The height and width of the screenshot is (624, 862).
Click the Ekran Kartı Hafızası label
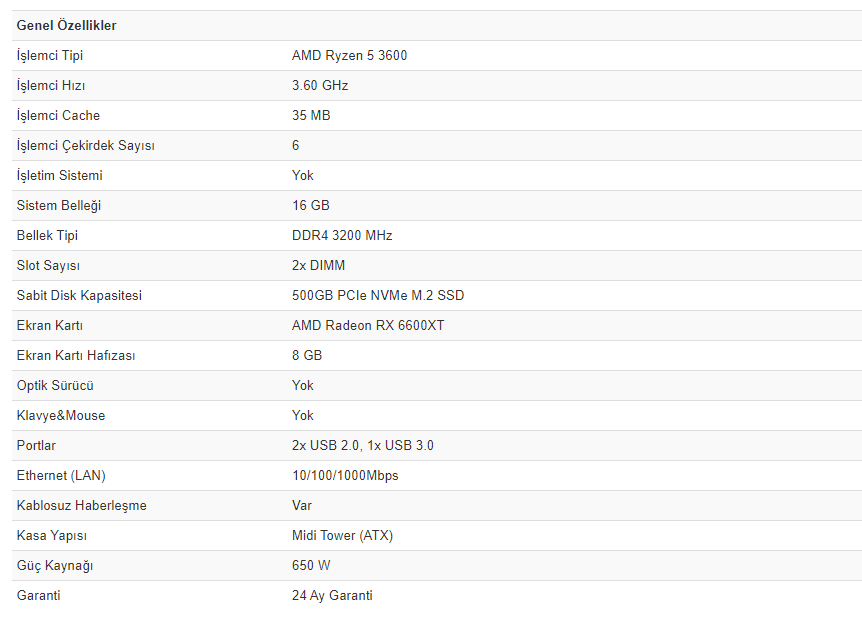tap(76, 355)
